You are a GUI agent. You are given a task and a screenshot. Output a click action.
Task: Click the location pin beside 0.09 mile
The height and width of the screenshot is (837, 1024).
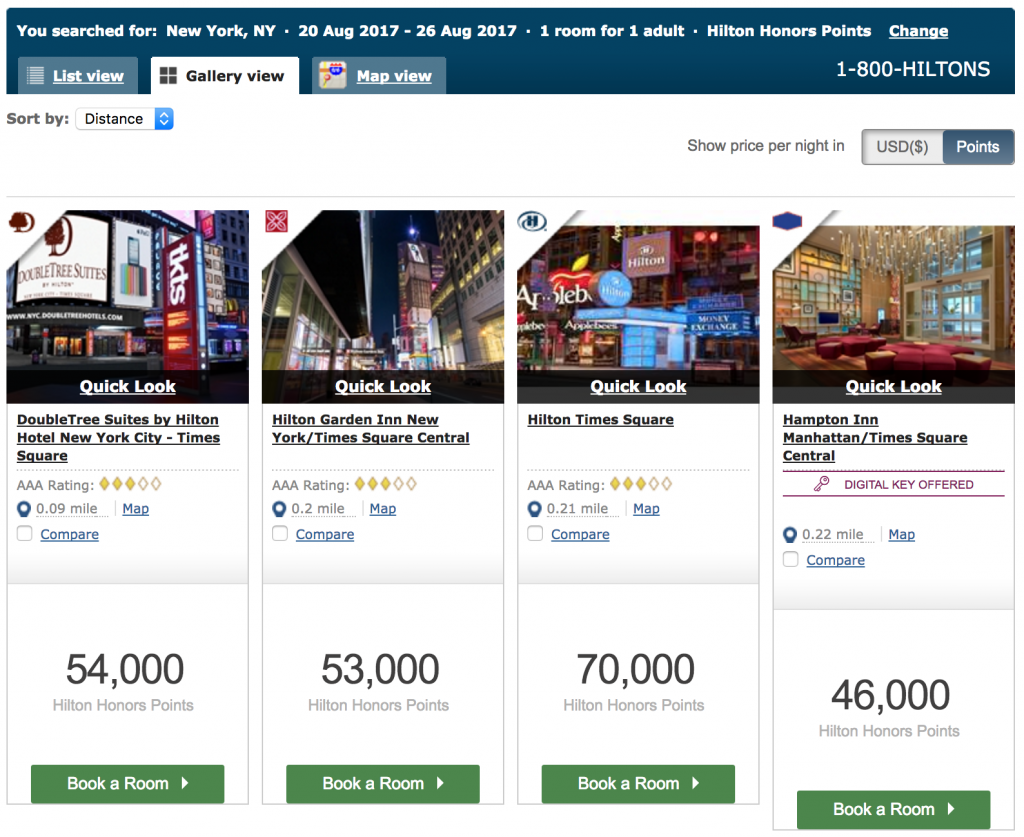(24, 509)
